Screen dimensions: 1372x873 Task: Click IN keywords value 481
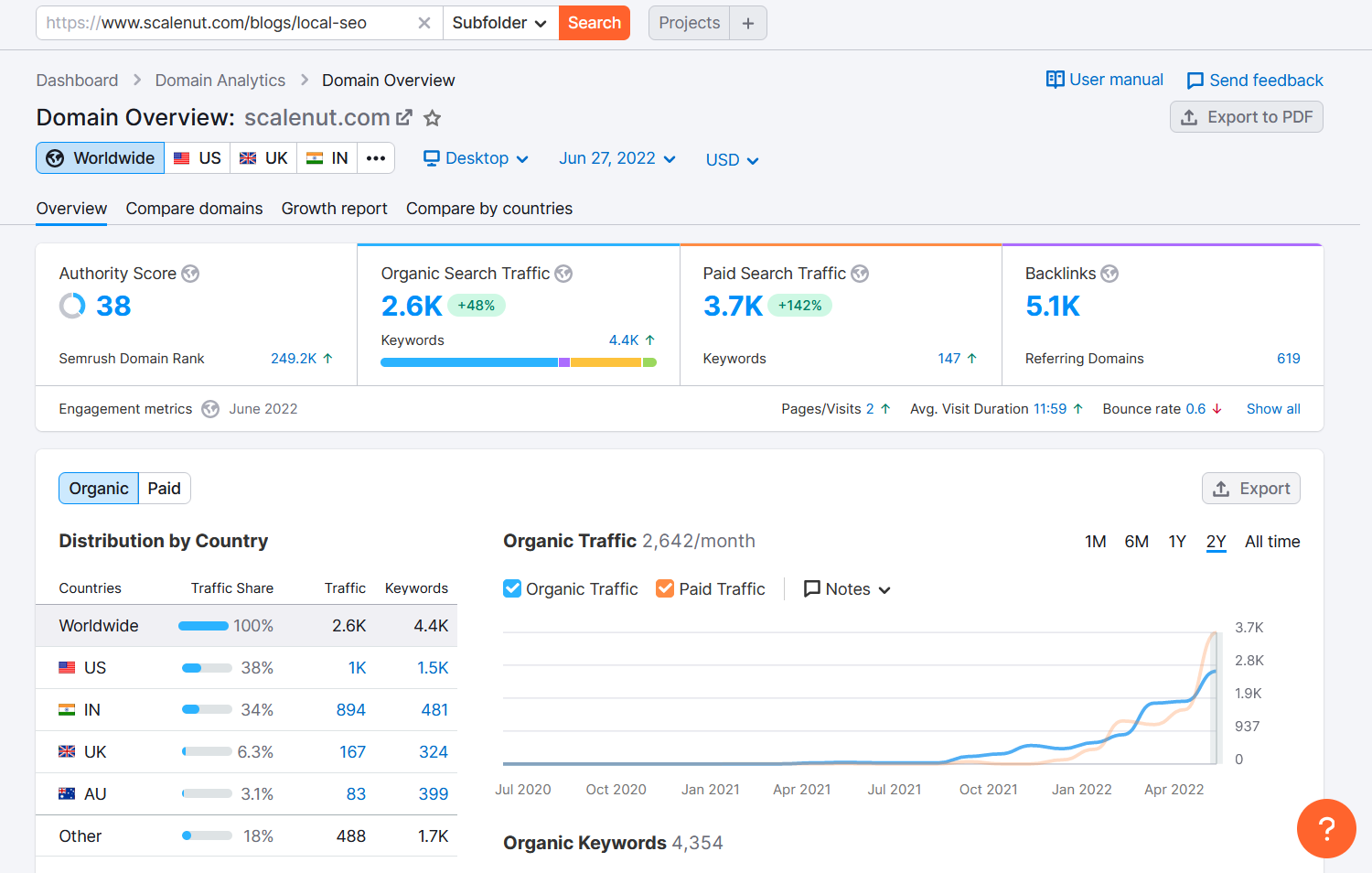pos(434,710)
